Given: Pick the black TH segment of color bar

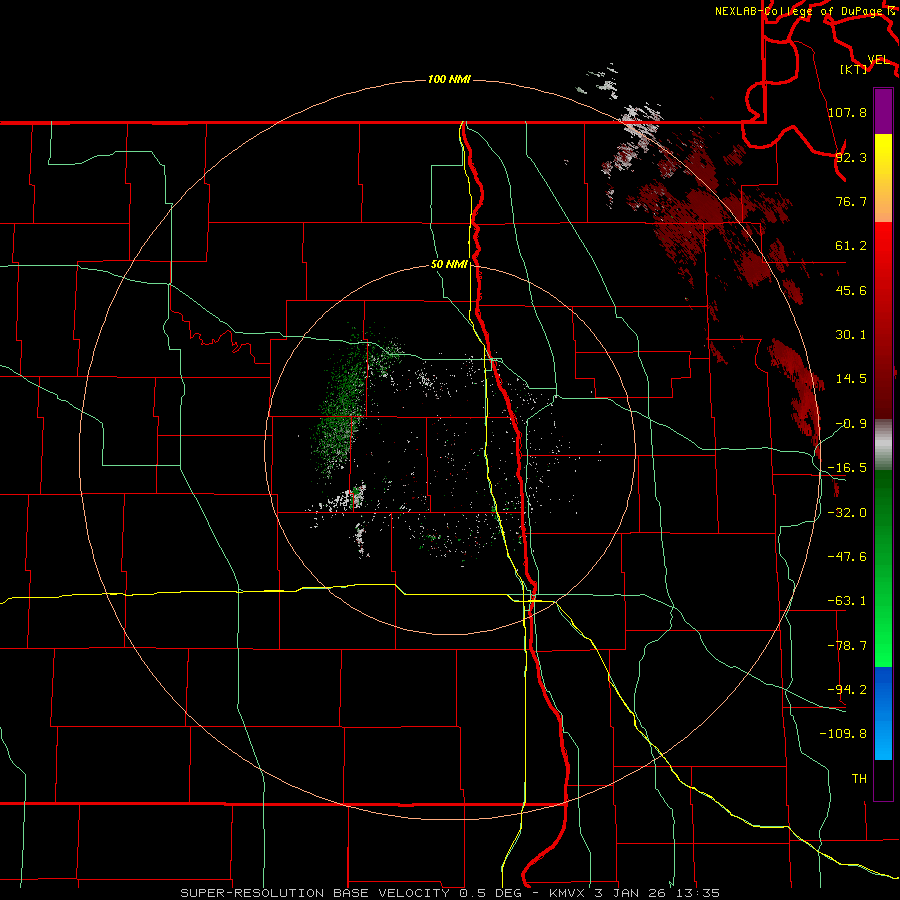Looking at the screenshot, I should tap(883, 779).
